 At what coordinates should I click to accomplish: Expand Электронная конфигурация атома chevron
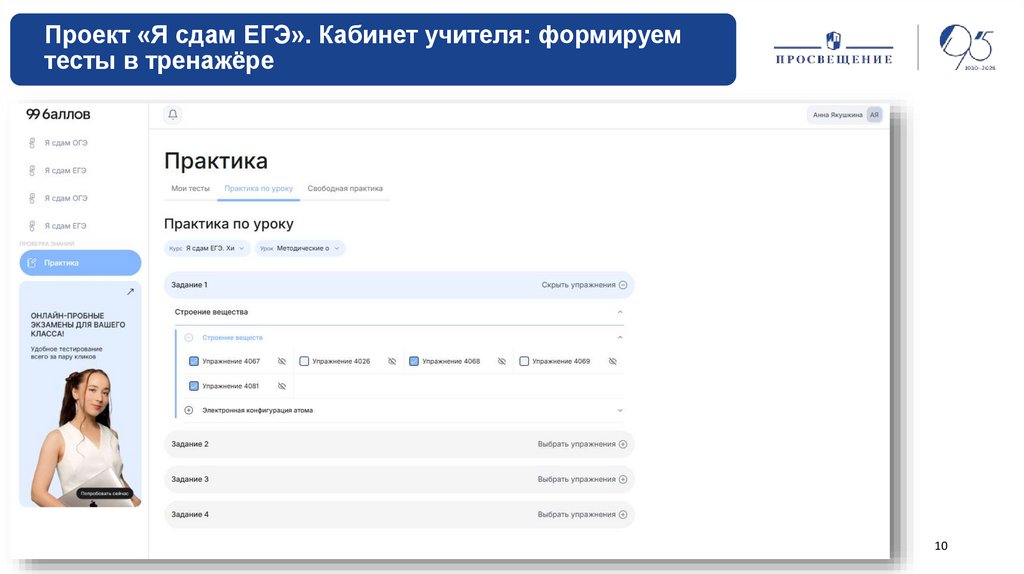620,411
